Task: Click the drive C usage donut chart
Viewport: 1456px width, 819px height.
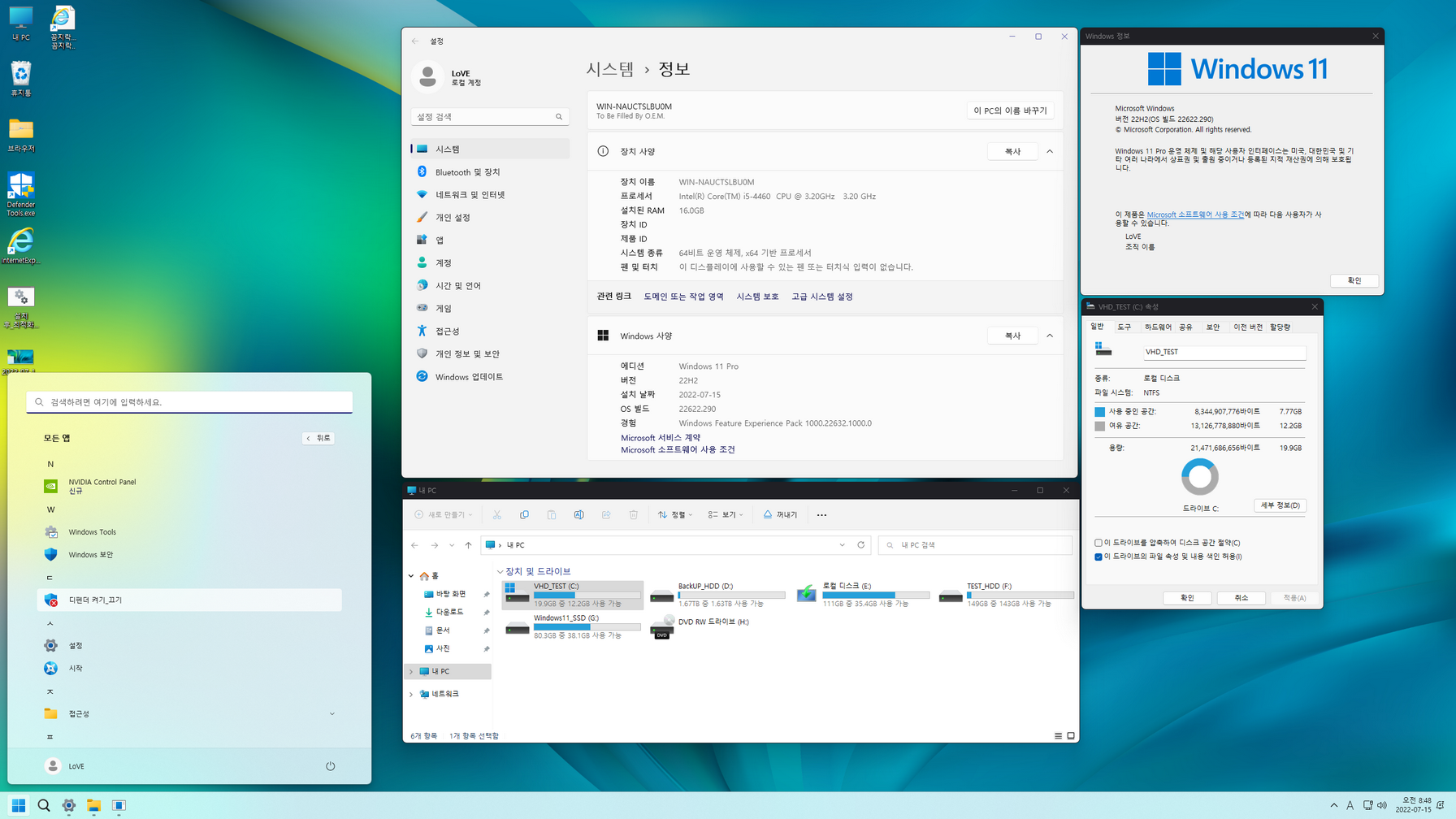Action: (1199, 477)
